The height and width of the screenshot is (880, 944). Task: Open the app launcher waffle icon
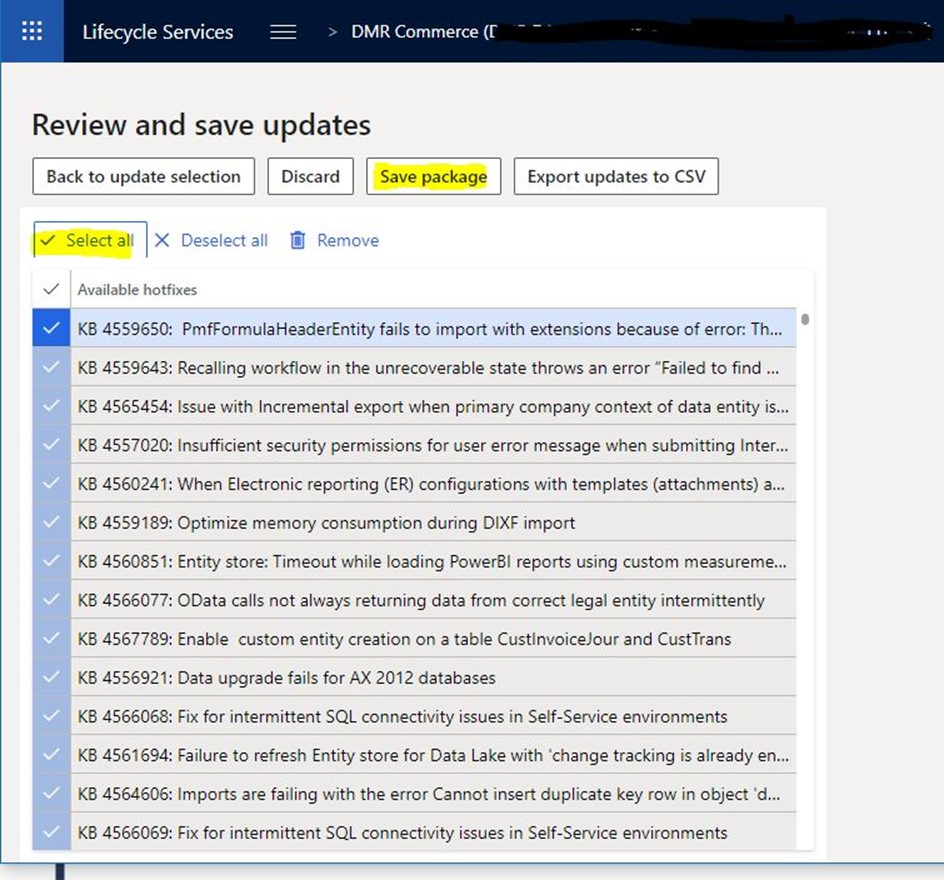coord(32,31)
